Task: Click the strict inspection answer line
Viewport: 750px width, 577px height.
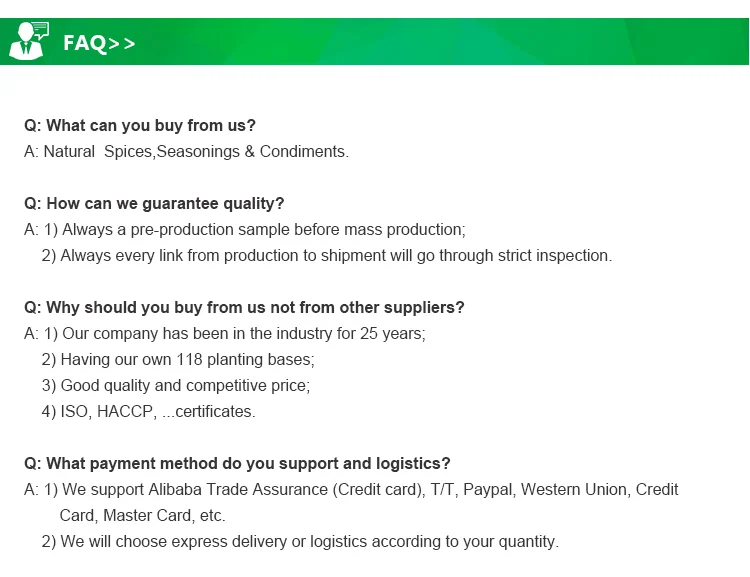Action: pos(326,256)
